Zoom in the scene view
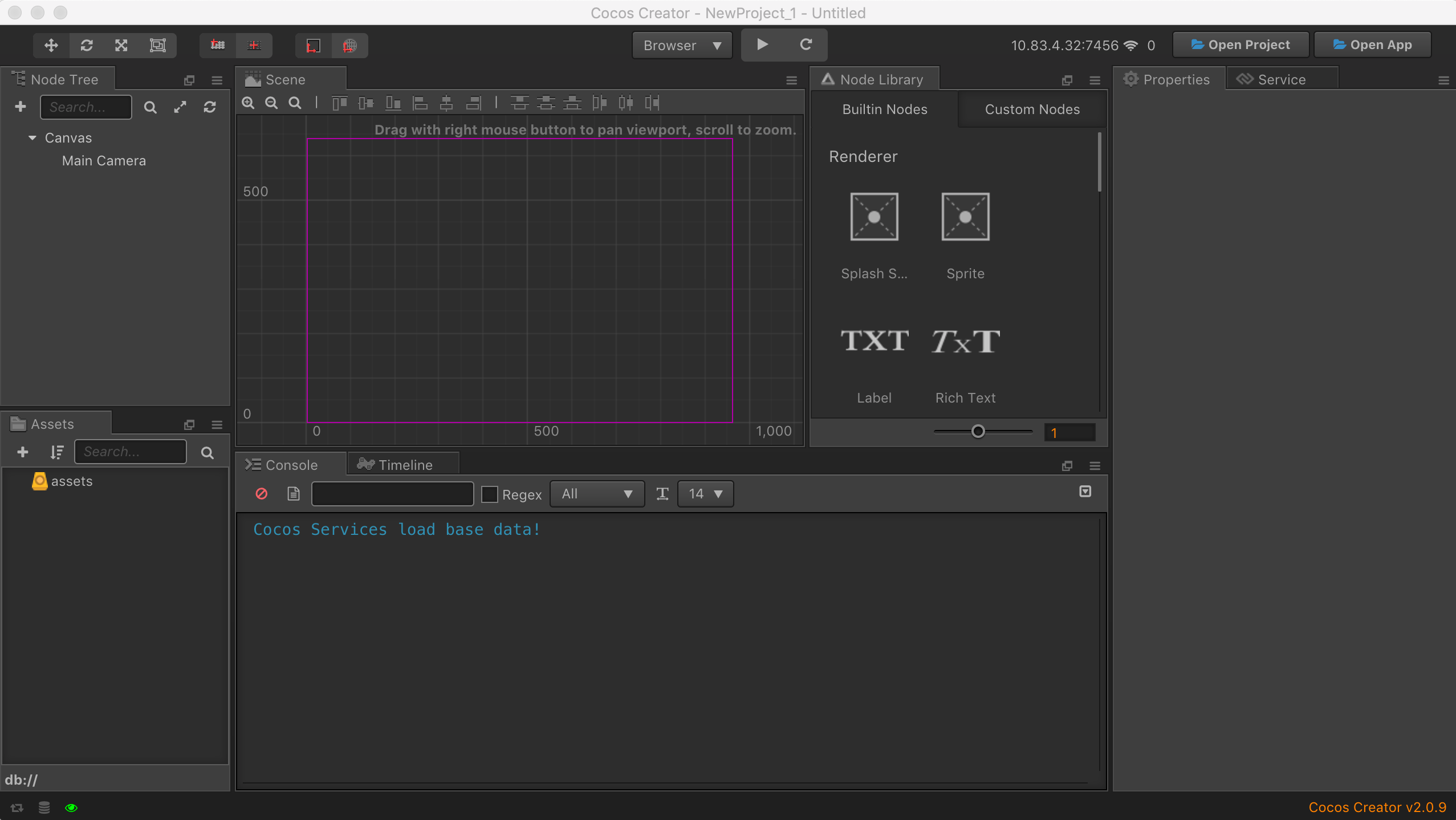The image size is (1456, 820). pos(248,103)
